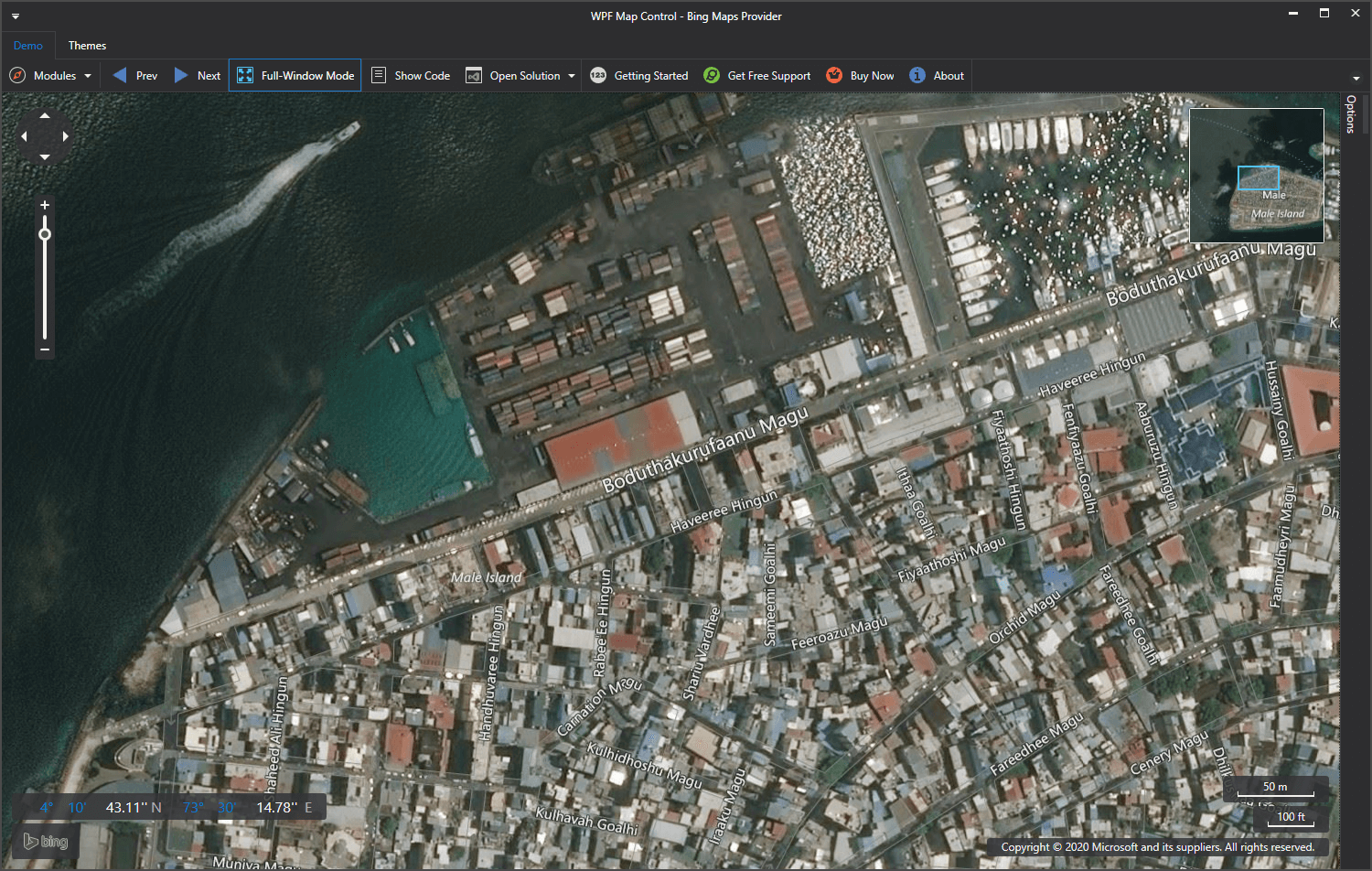Click the Male Island mini-map overview

coord(1257,175)
